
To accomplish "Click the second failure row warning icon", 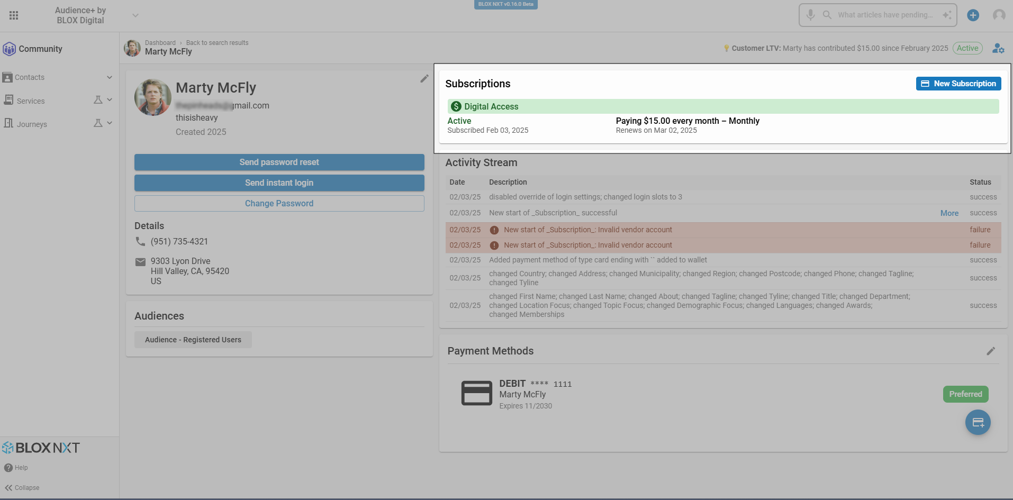I will coord(494,245).
